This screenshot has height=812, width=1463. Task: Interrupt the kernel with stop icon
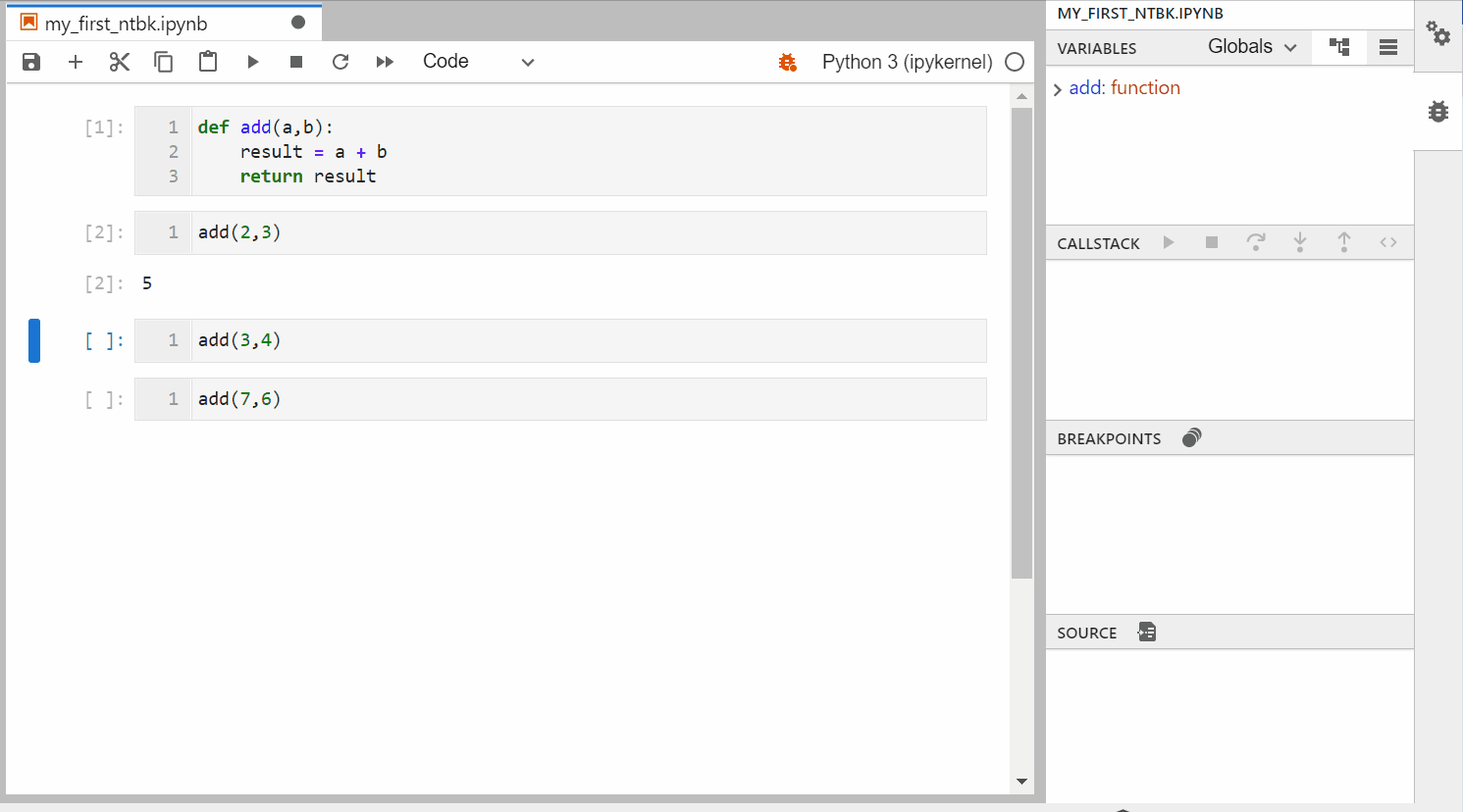pyautogui.click(x=295, y=61)
